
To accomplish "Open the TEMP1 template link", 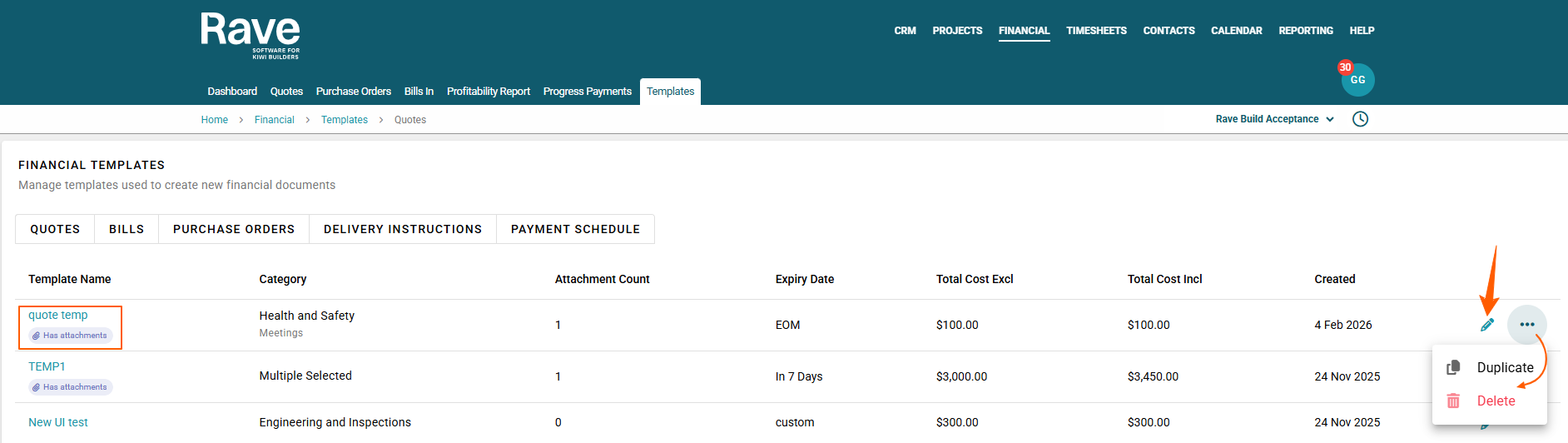I will [x=47, y=366].
